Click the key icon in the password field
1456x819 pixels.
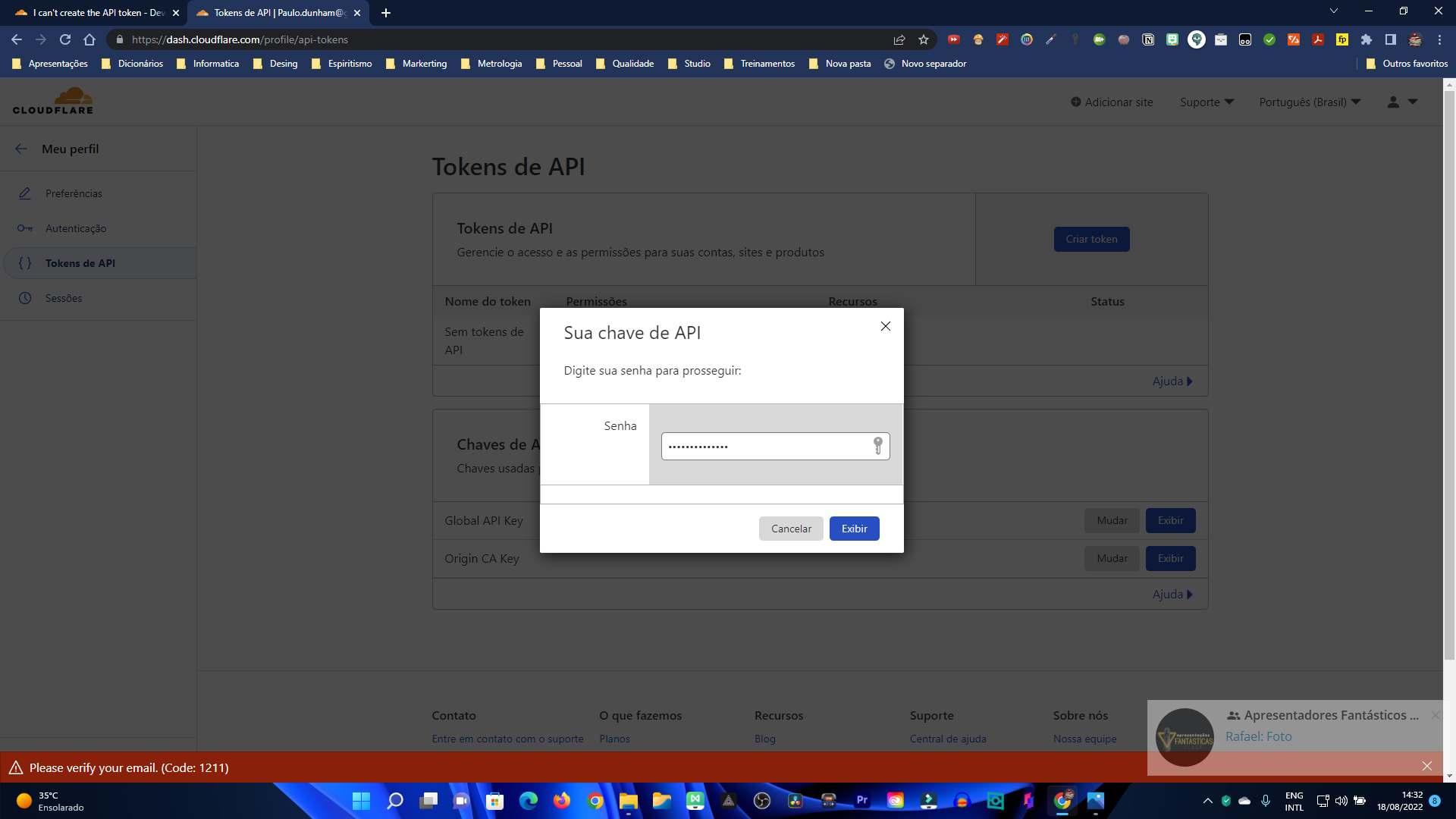[x=877, y=446]
